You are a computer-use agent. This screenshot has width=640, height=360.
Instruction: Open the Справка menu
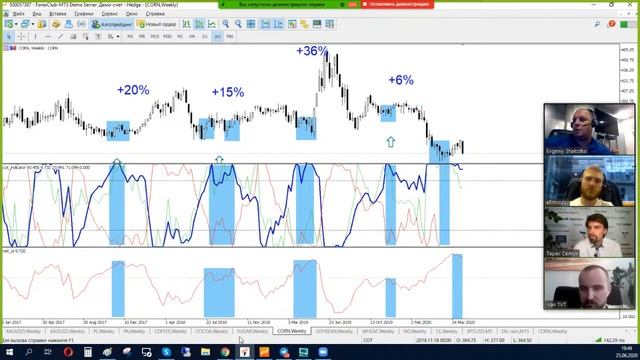tap(155, 13)
